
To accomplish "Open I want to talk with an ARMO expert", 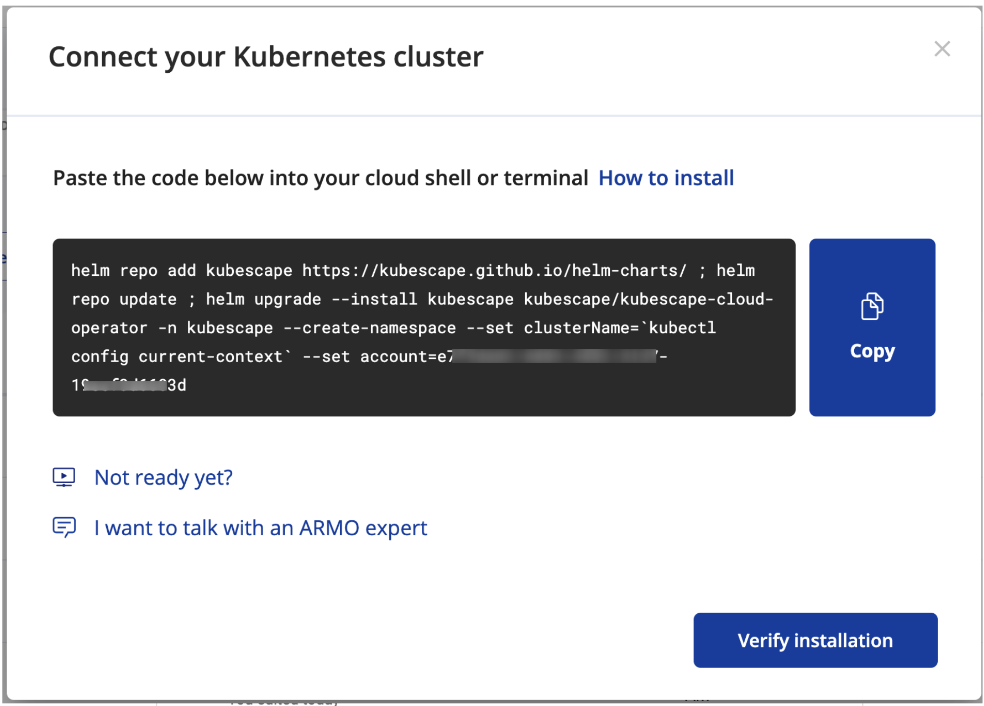I will pyautogui.click(x=260, y=528).
